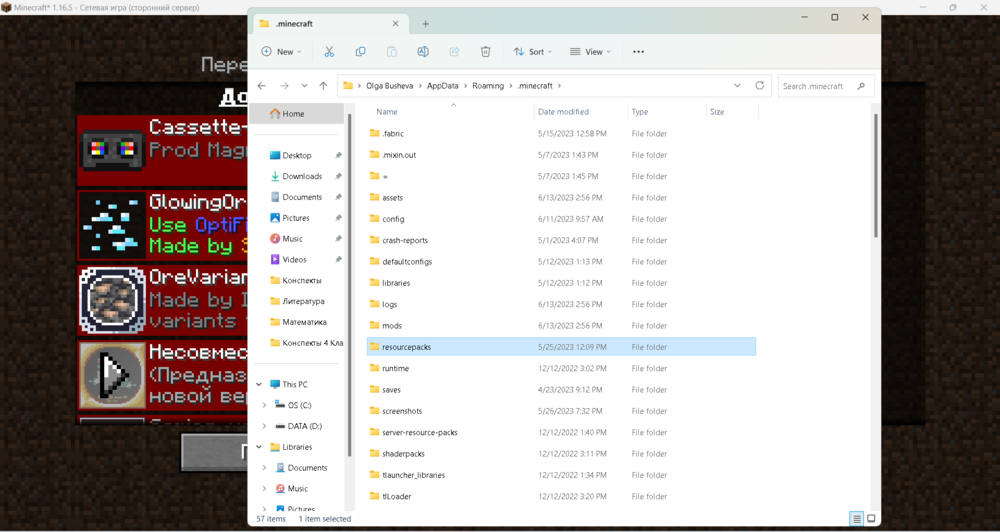Select the resourcepacks folder
The width and height of the screenshot is (1000, 532).
(x=561, y=347)
